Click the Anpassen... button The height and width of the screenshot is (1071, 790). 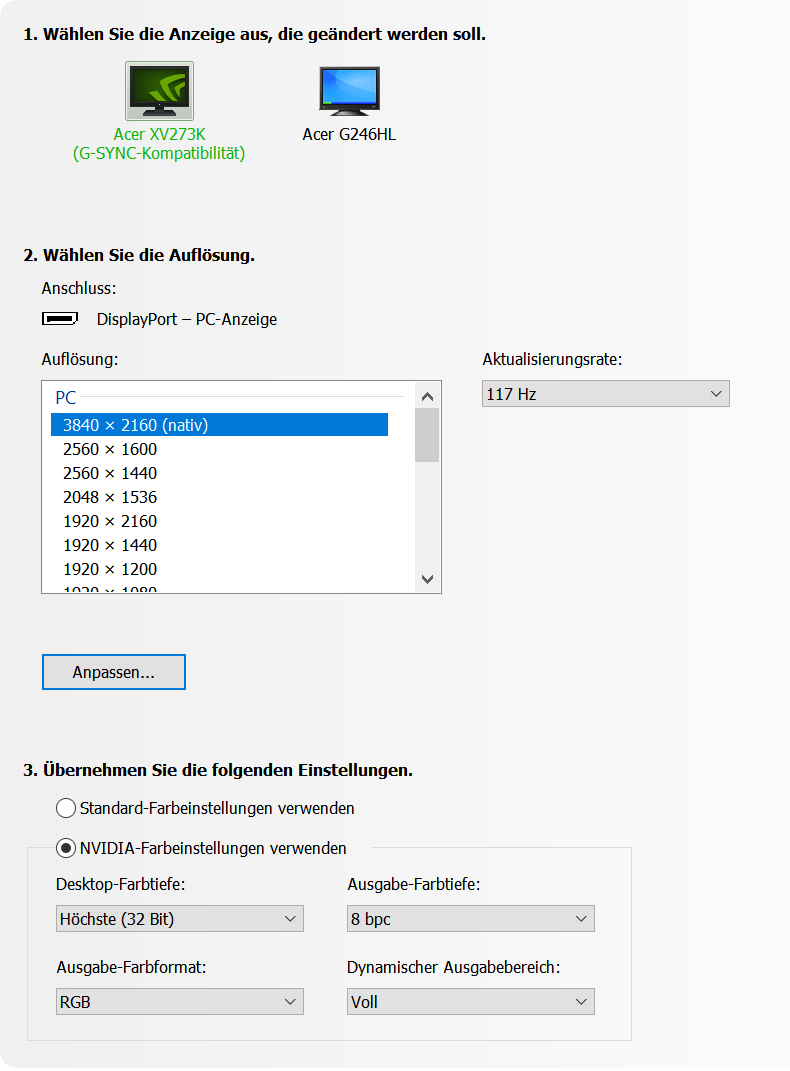[x=114, y=673]
